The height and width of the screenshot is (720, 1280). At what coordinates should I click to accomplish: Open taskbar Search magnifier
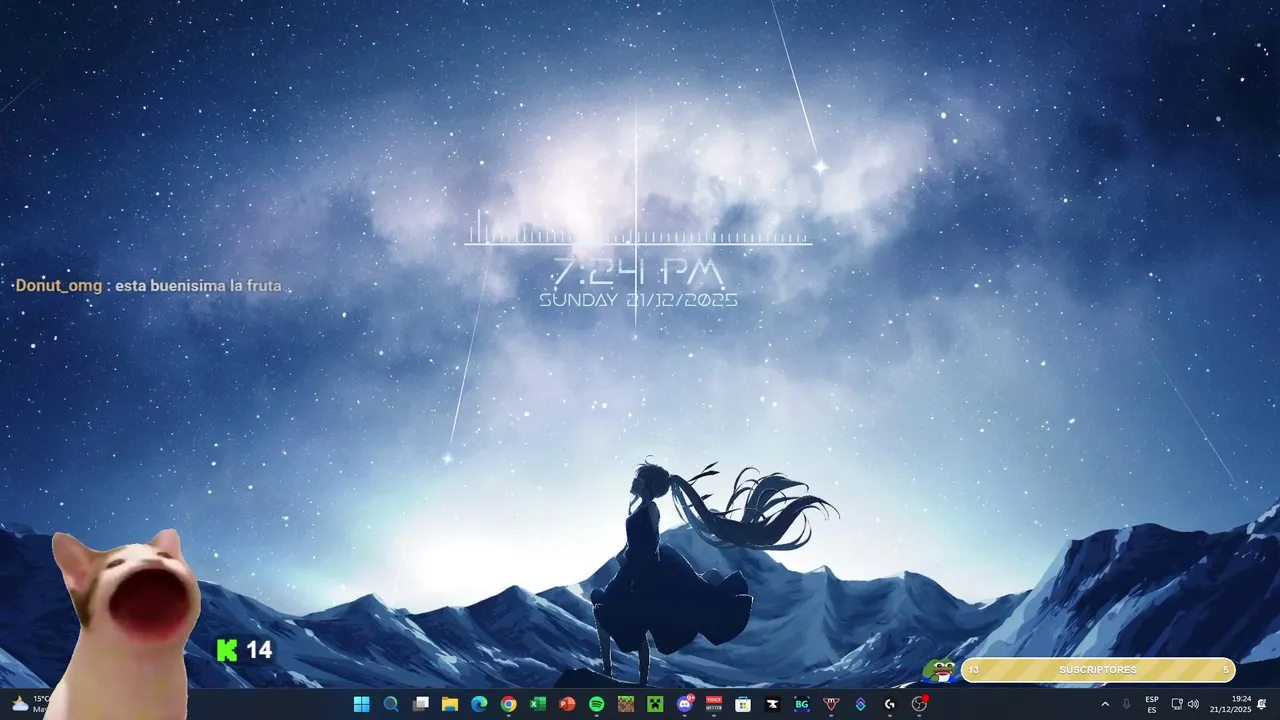click(x=391, y=704)
